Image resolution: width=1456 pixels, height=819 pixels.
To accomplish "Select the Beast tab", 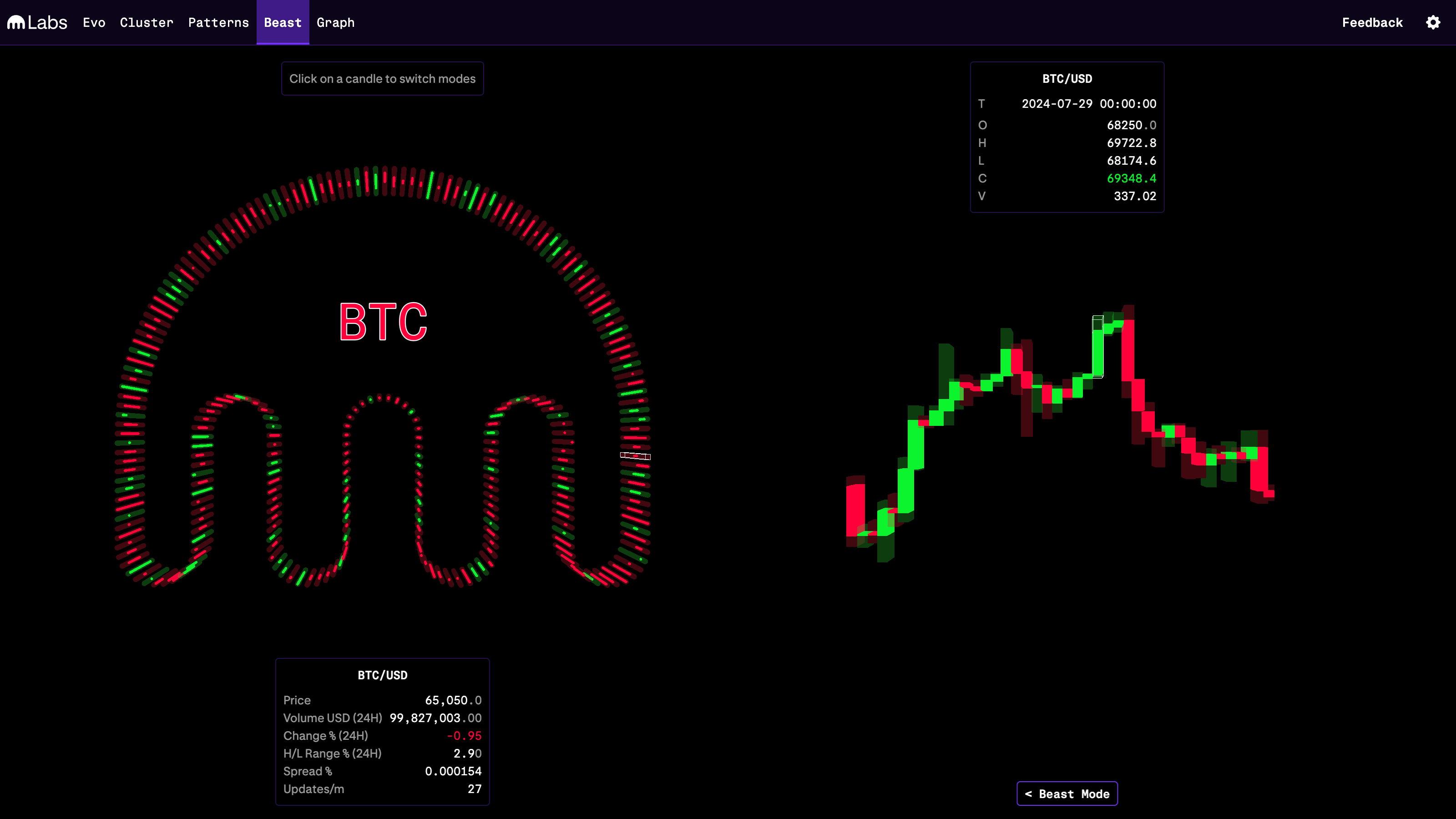I will coord(283,23).
